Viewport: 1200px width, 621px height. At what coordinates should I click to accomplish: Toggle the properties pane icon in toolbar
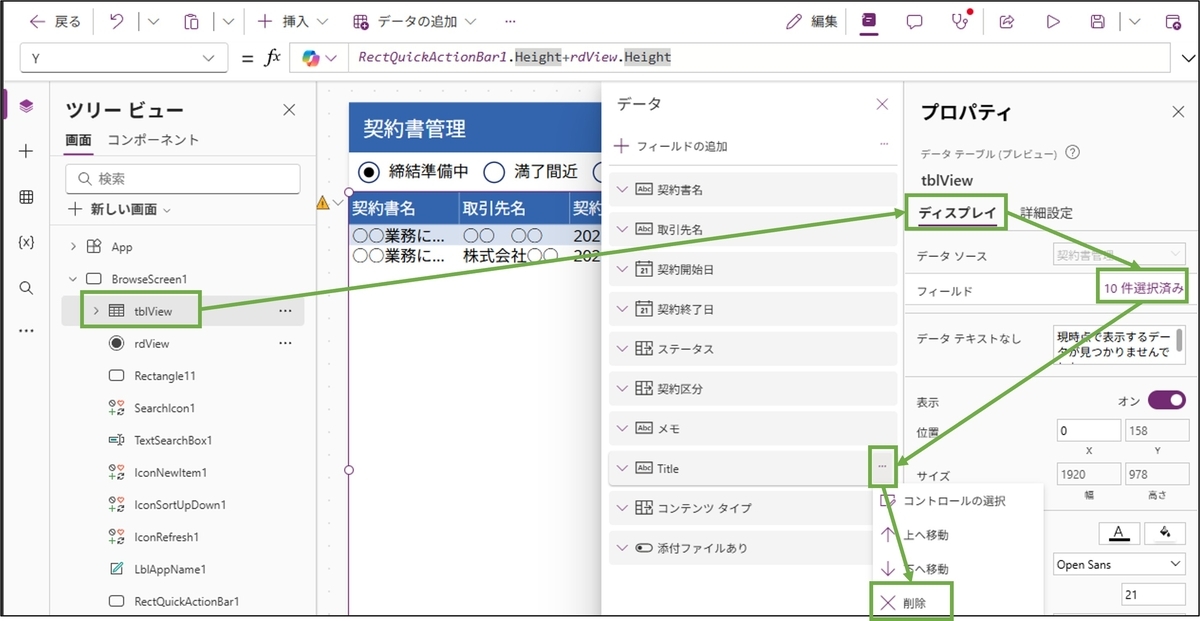click(870, 21)
